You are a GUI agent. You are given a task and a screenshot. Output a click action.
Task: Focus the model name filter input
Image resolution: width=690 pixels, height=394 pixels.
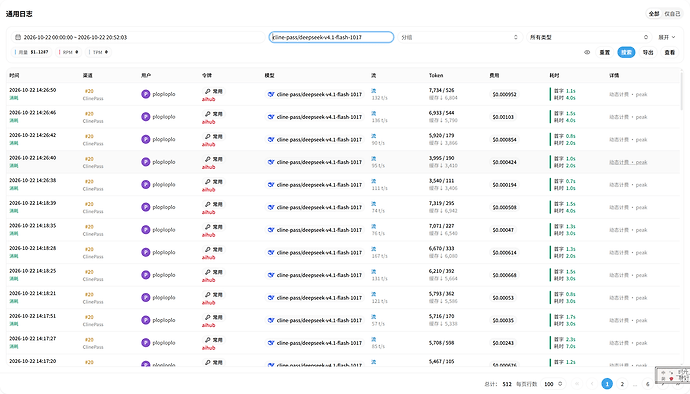(x=331, y=37)
